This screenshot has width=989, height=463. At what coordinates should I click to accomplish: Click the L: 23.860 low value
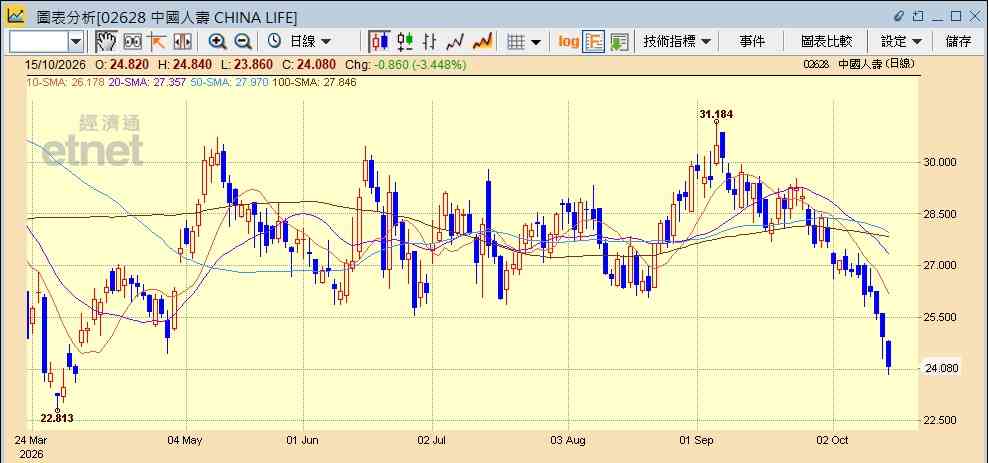(247, 64)
